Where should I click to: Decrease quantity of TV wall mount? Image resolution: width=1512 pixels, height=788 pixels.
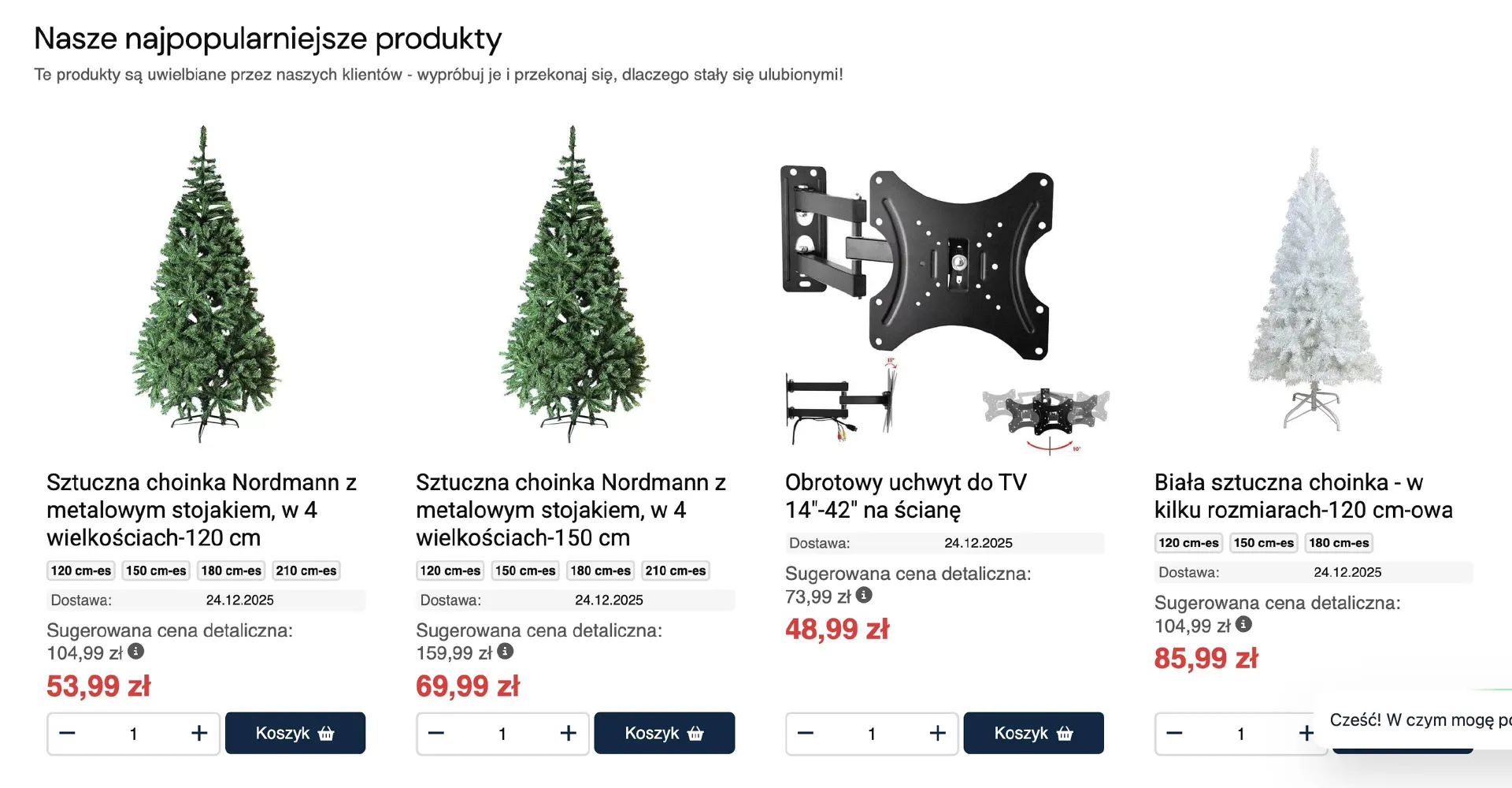806,734
